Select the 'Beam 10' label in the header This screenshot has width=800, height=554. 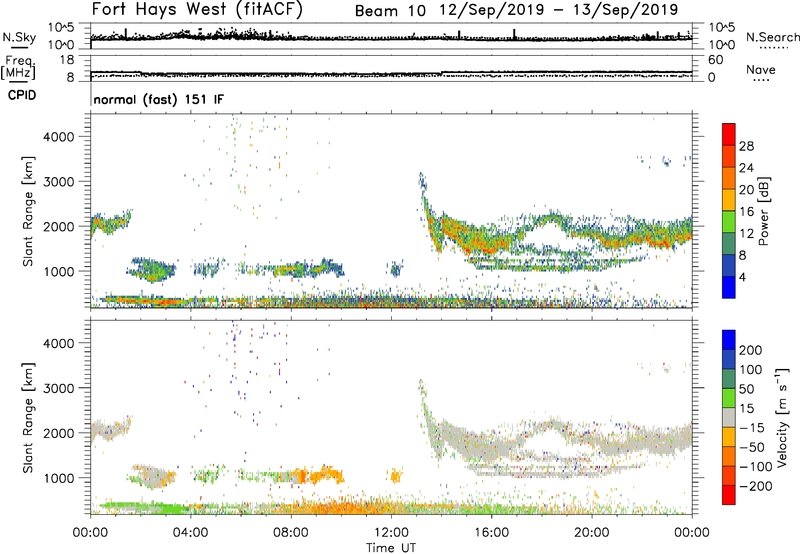click(x=390, y=11)
